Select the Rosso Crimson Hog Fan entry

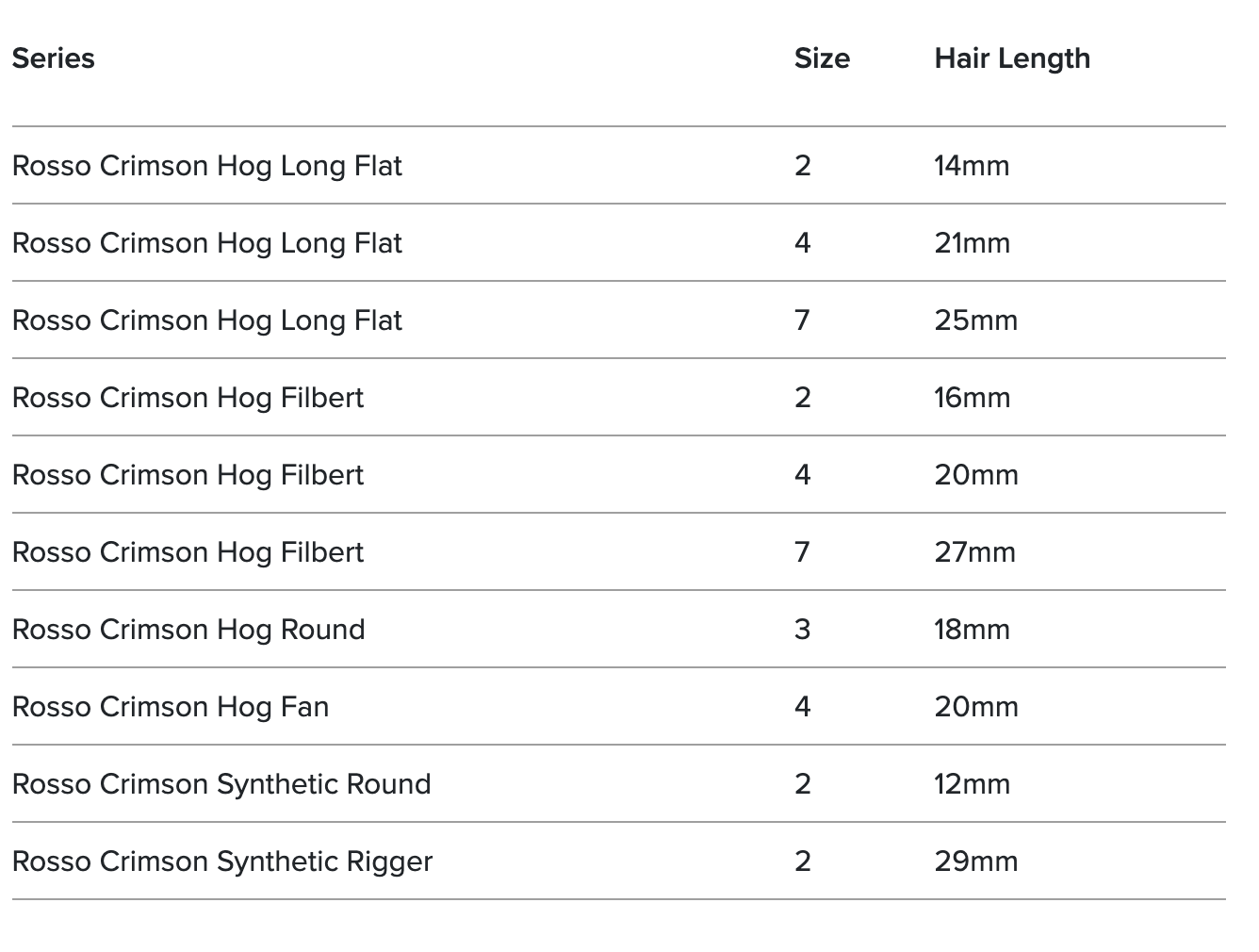171,707
